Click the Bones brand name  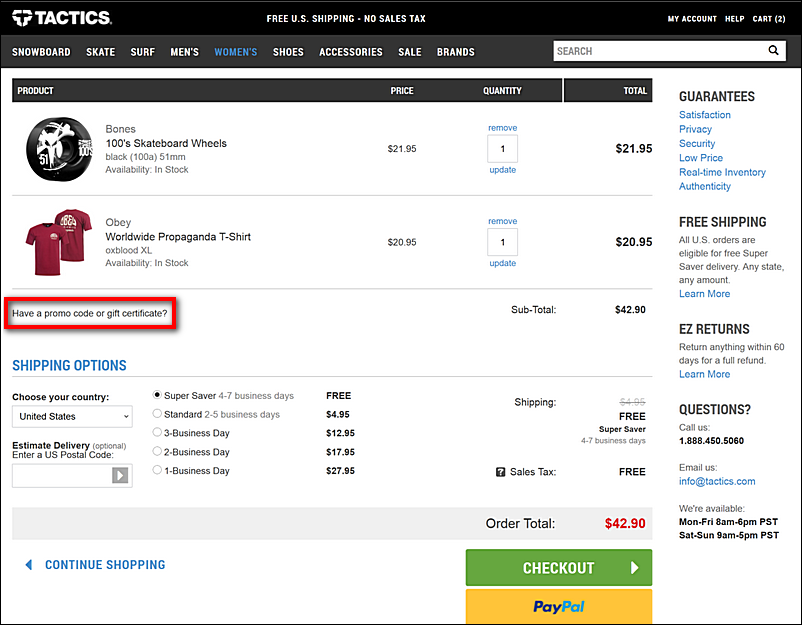(x=121, y=129)
